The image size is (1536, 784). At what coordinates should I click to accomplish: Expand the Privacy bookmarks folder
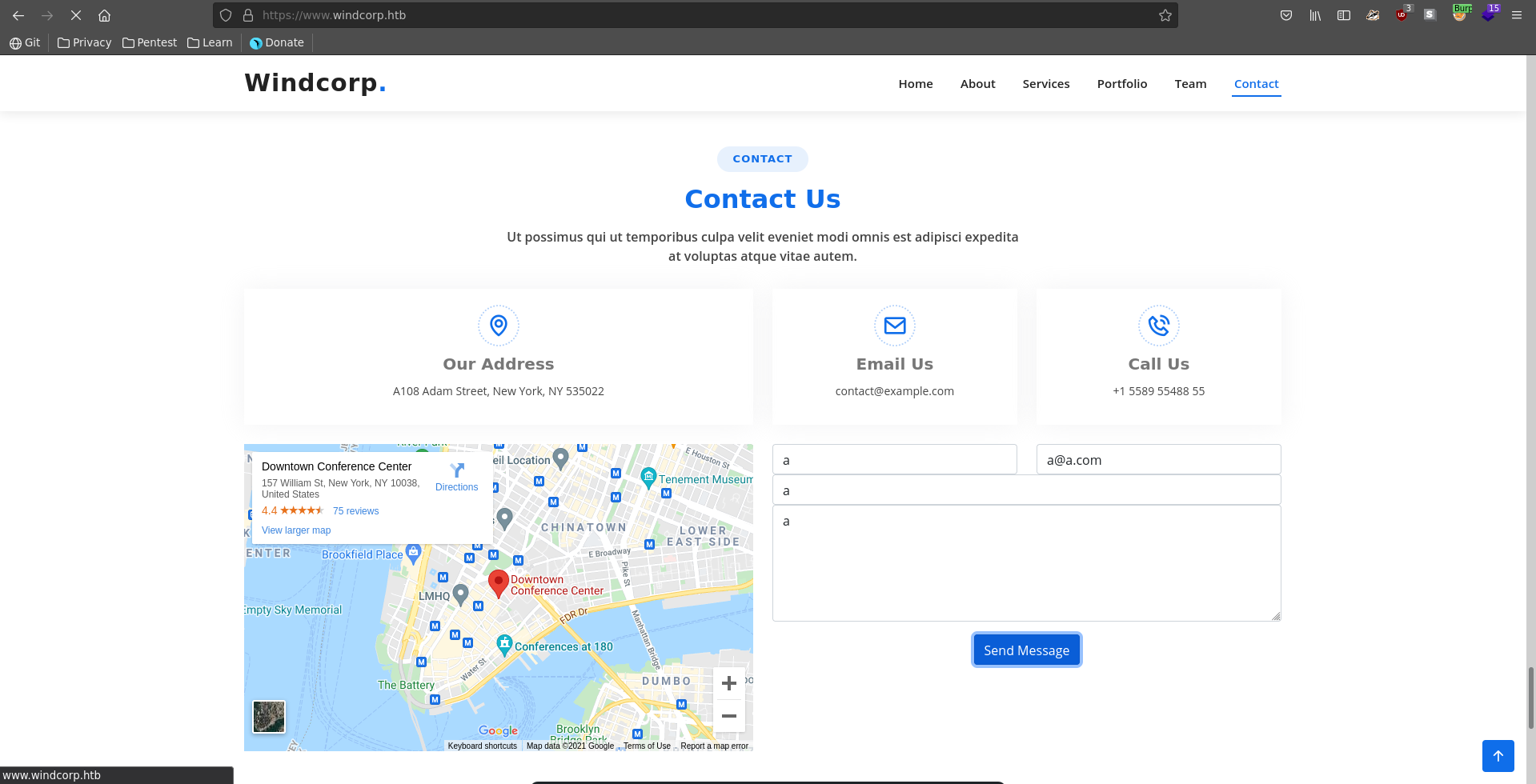coord(84,42)
